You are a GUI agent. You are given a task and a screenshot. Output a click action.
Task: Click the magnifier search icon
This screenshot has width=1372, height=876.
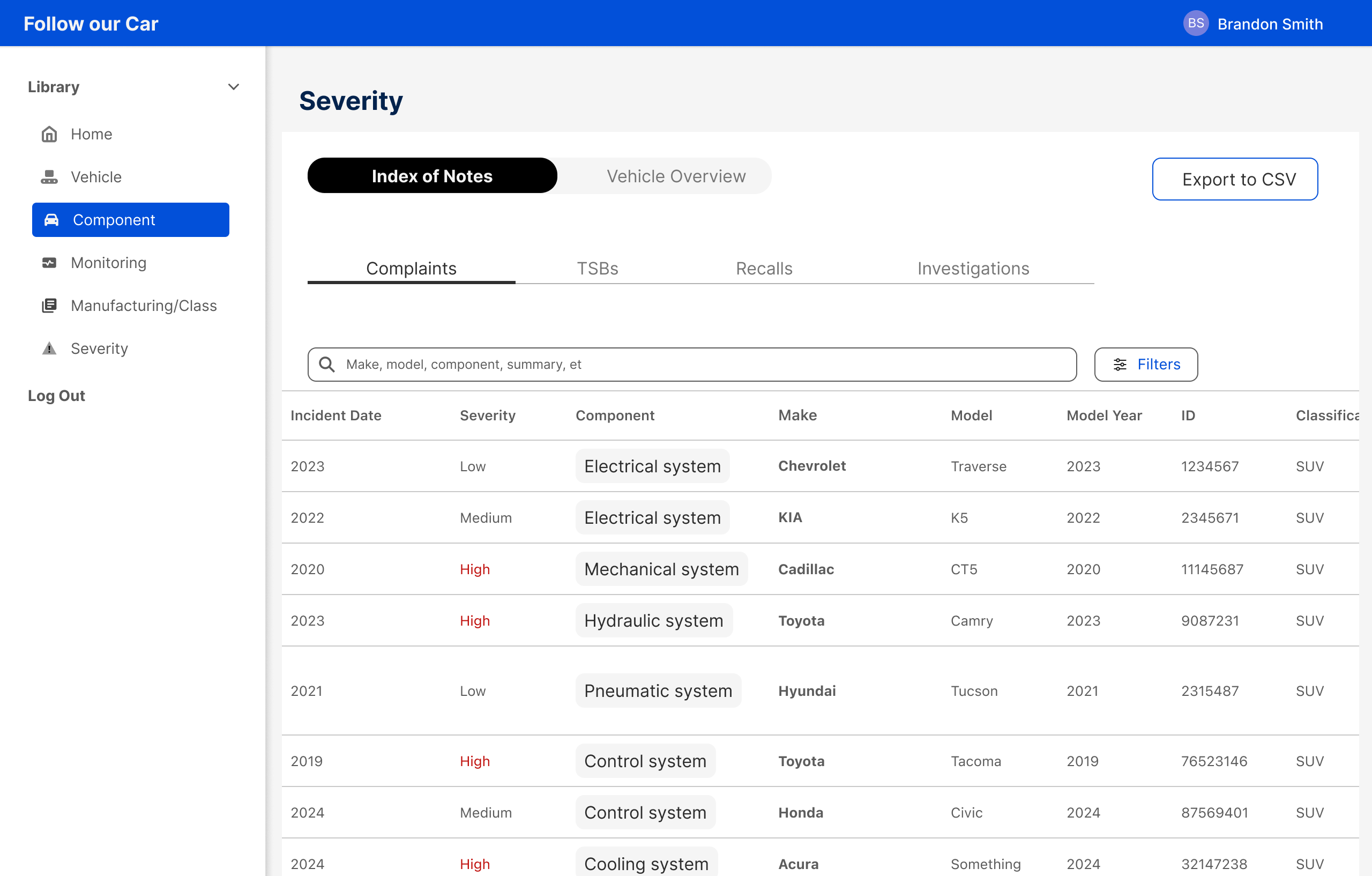[x=326, y=364]
